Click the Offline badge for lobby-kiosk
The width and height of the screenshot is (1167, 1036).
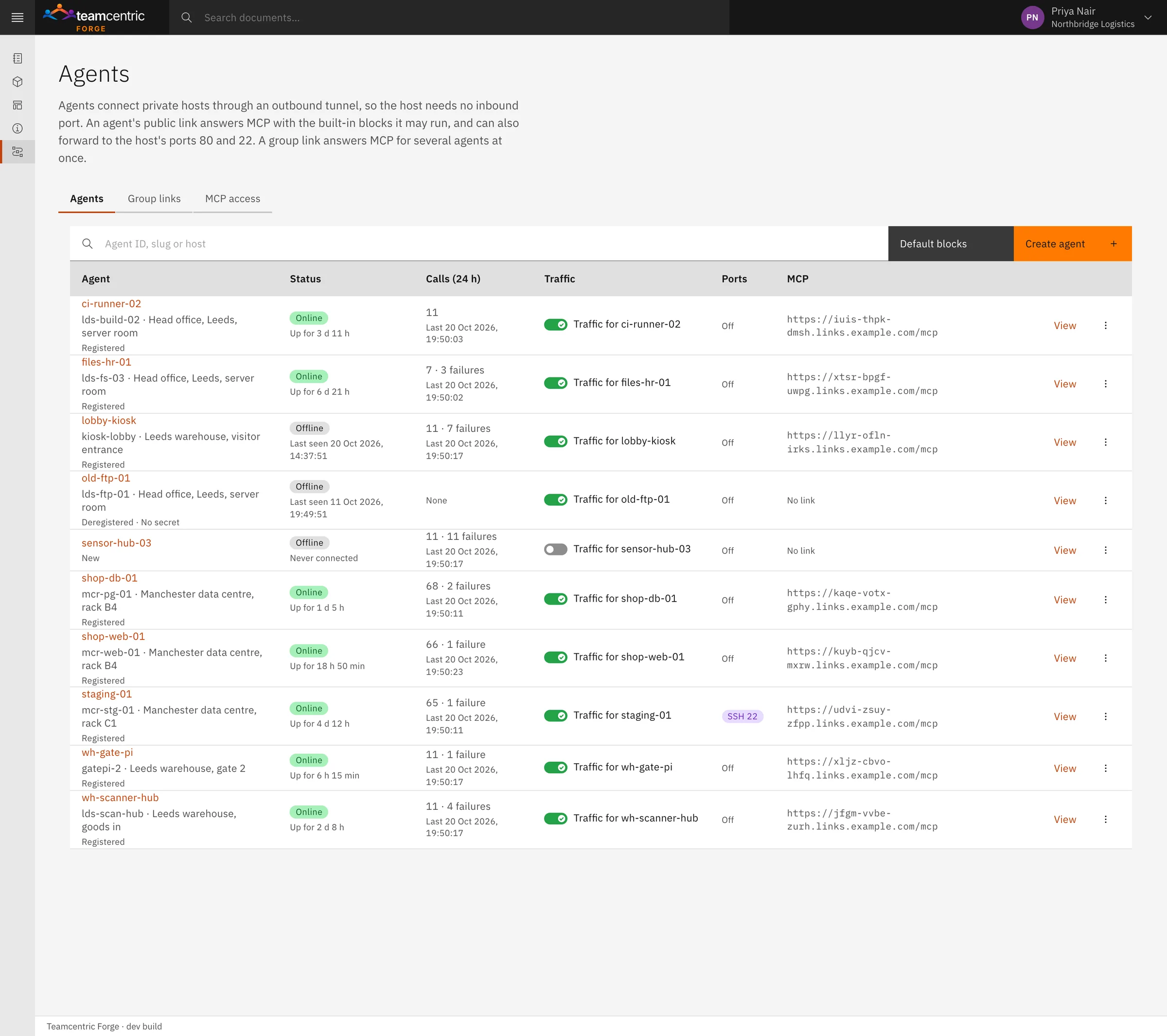tap(309, 429)
